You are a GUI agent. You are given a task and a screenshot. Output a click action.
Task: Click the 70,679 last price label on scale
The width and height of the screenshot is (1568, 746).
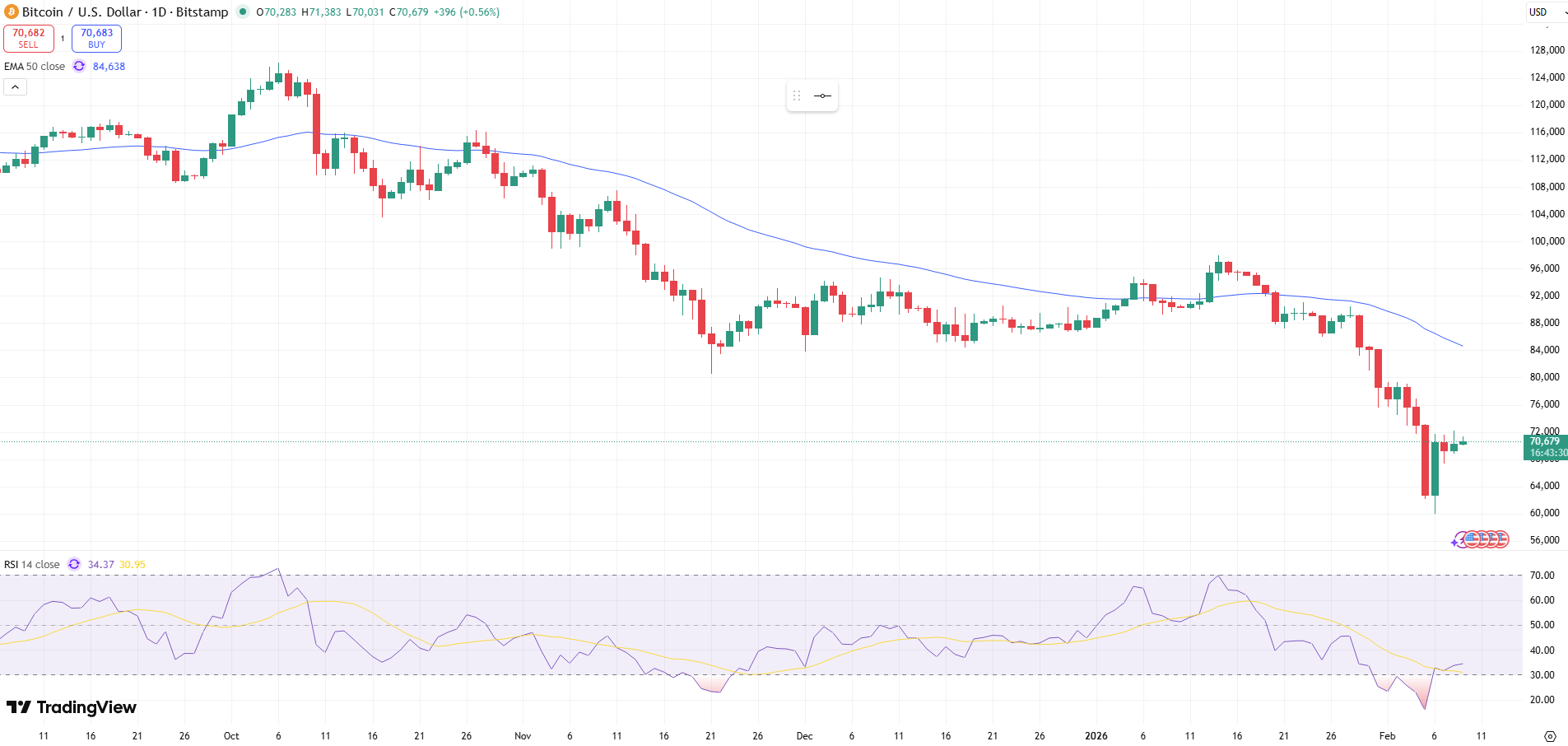pos(1547,441)
